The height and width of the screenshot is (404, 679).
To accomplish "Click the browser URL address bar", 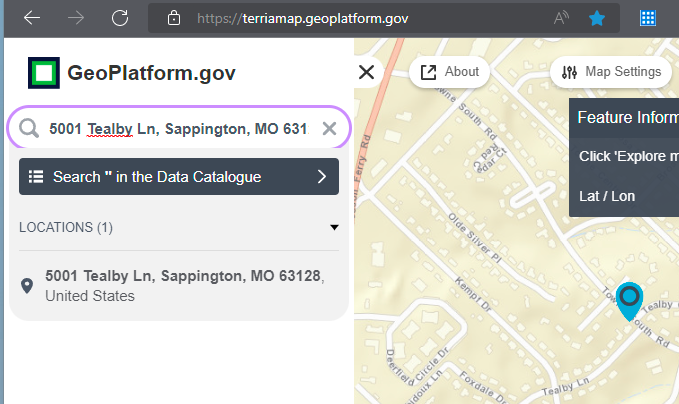I will click(384, 18).
